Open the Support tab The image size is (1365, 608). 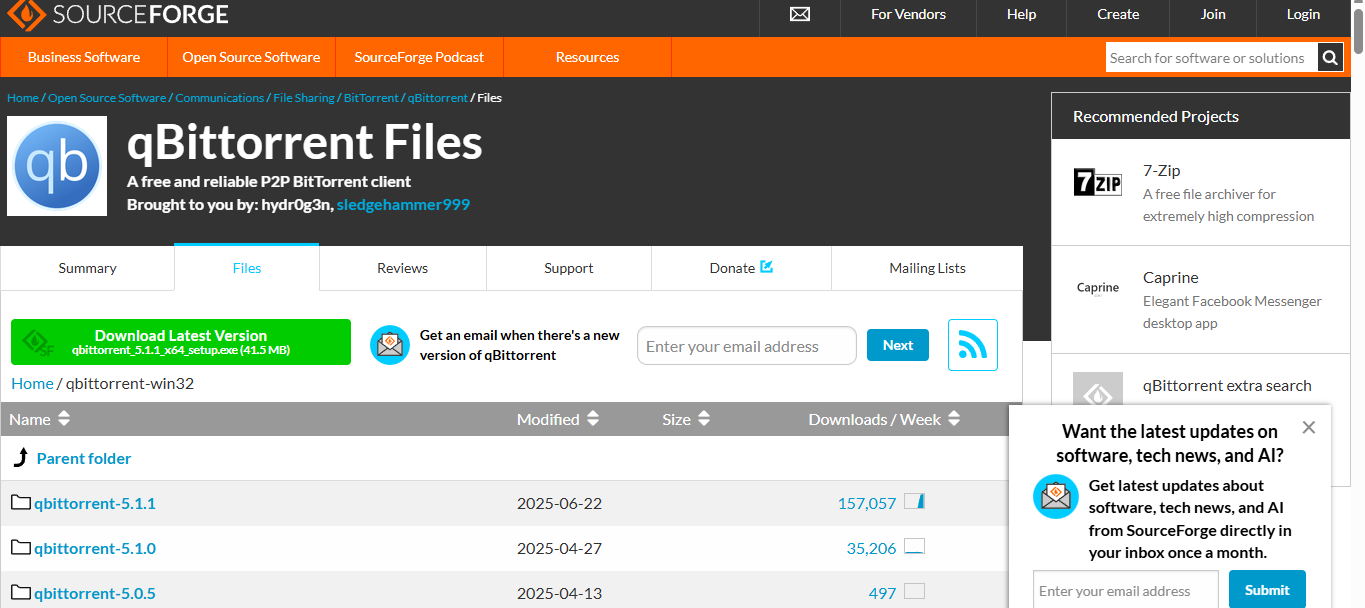pyautogui.click(x=569, y=268)
